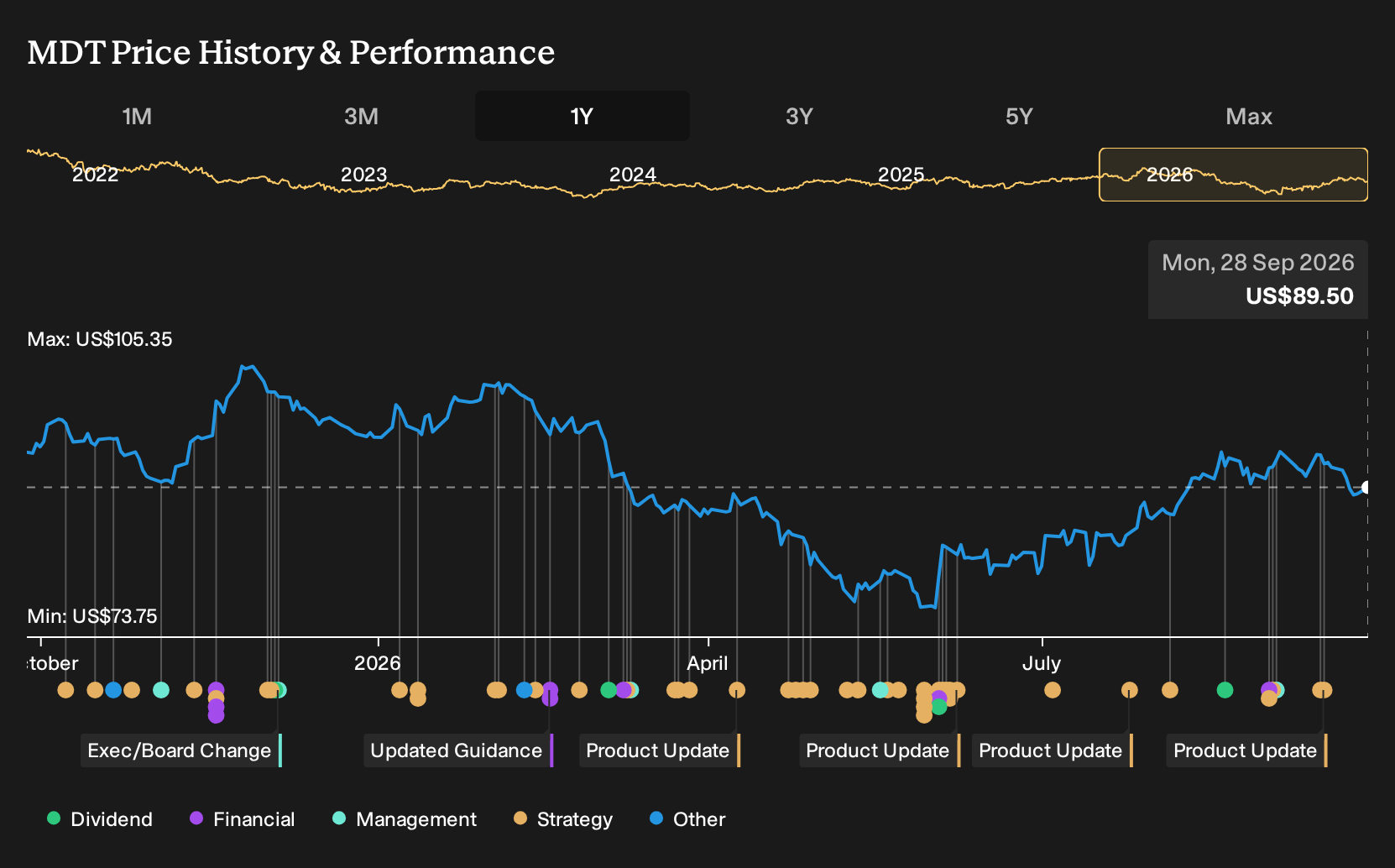Viewport: 1395px width, 868px height.
Task: Click the Strategy dot just after July
Action: pyautogui.click(x=1053, y=690)
